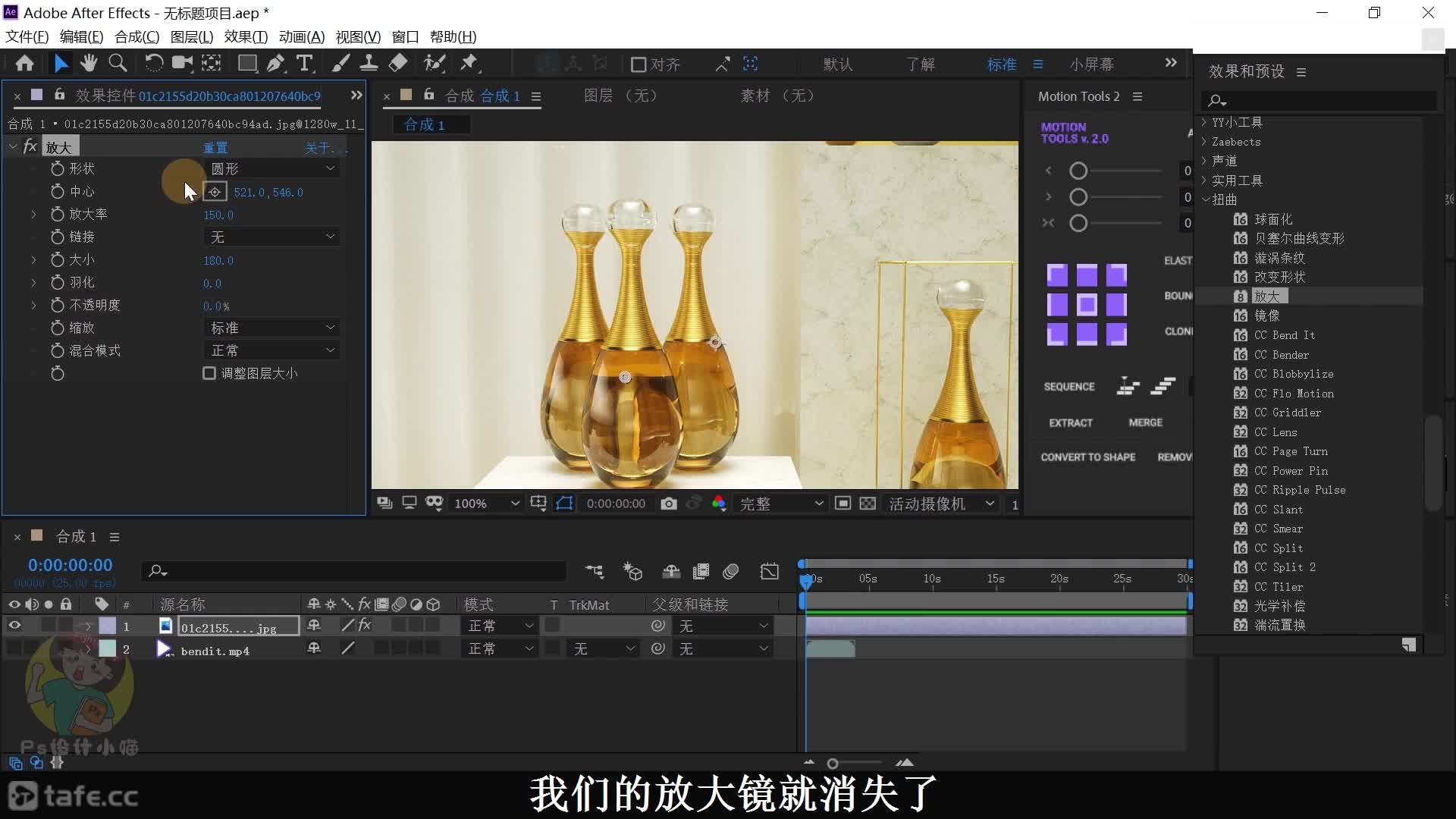Click the first Motion Tools easing slider
The image size is (1456, 819).
[1078, 171]
